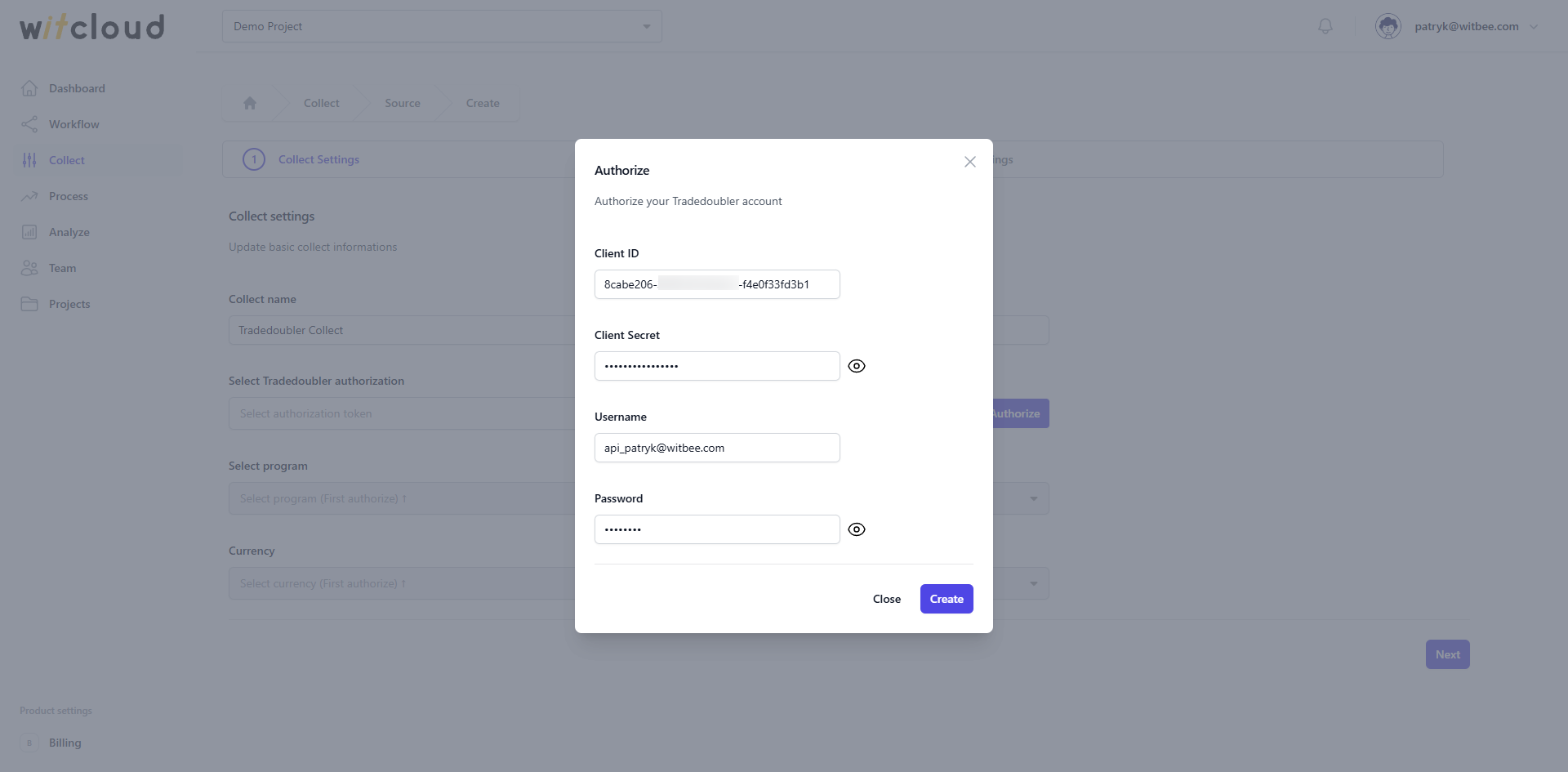Open Analyze in the sidebar

tap(69, 232)
